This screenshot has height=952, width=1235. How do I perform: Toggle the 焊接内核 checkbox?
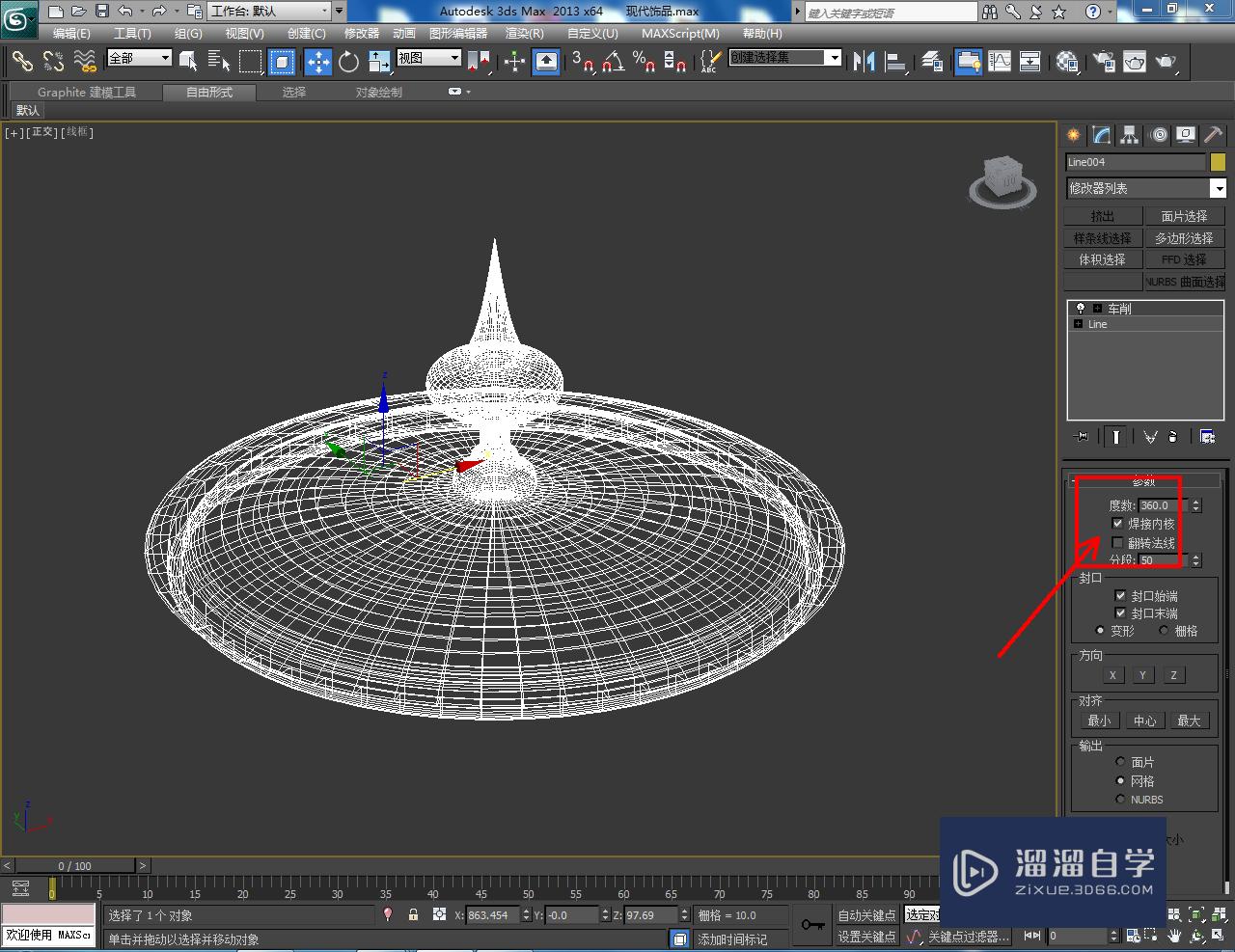(1117, 524)
